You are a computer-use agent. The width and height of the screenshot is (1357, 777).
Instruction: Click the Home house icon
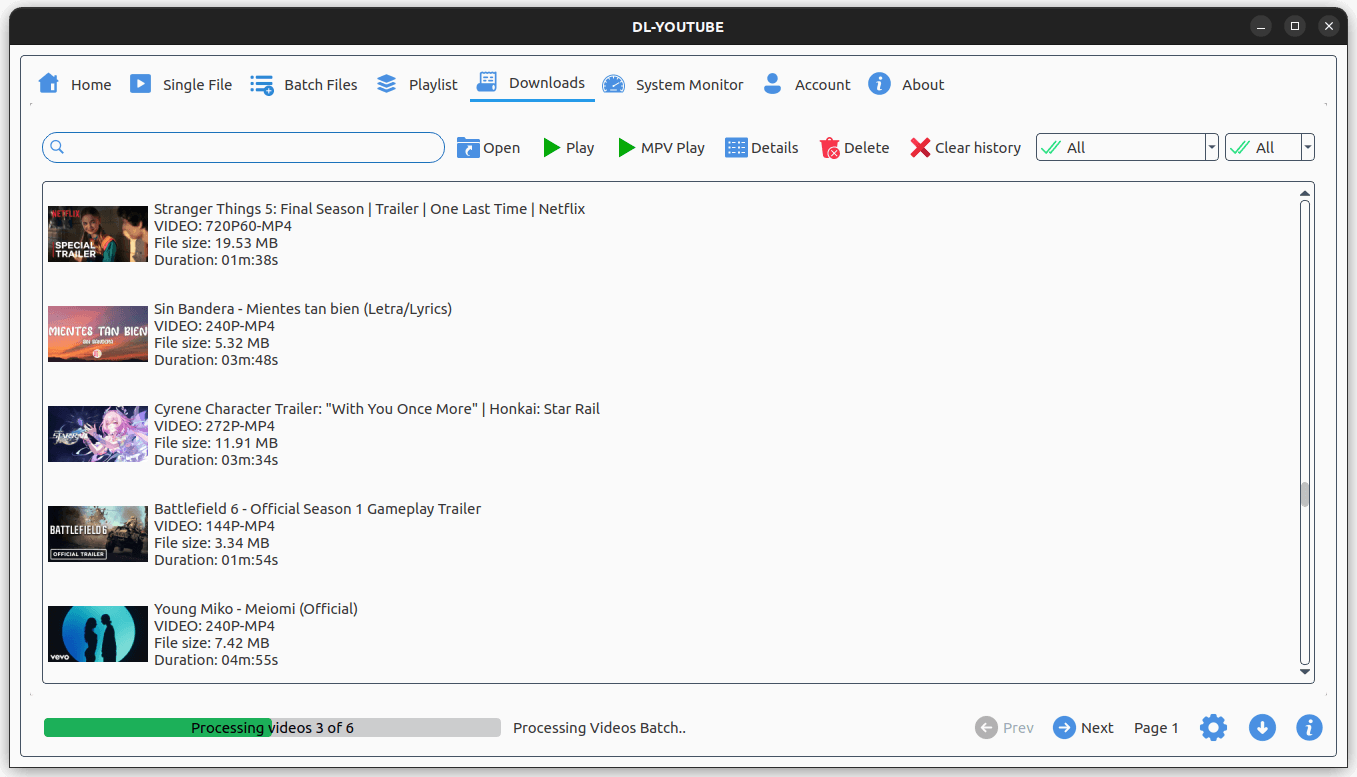[x=49, y=84]
